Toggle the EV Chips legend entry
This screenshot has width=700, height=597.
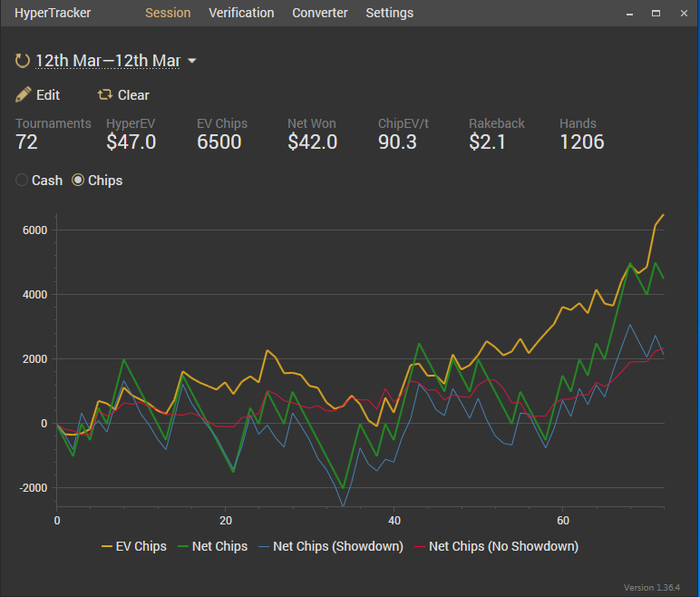(x=134, y=546)
